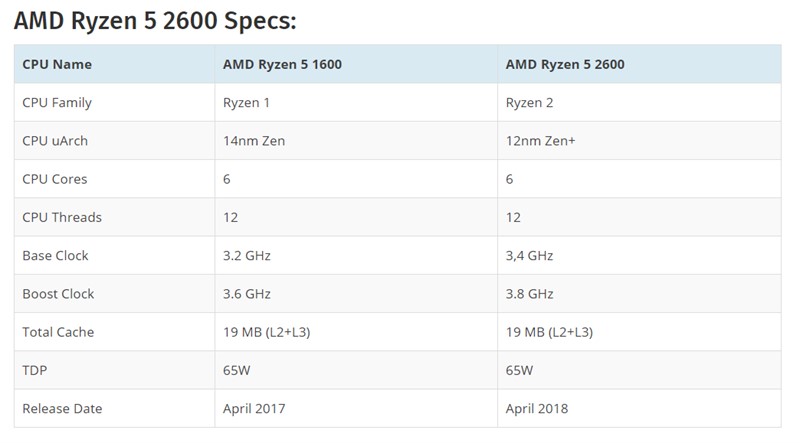Click the 3.8 GHz boost clock value
Screen dimensions: 800x443
pos(529,294)
